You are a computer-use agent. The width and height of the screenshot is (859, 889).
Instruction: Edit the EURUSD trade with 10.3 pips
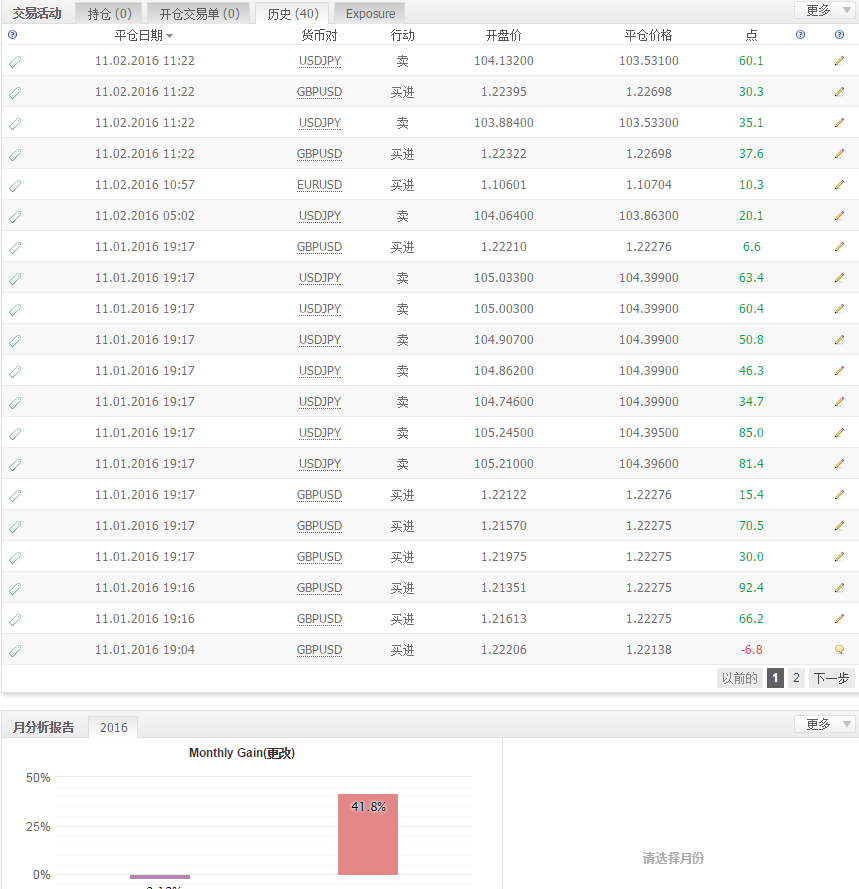coord(839,185)
